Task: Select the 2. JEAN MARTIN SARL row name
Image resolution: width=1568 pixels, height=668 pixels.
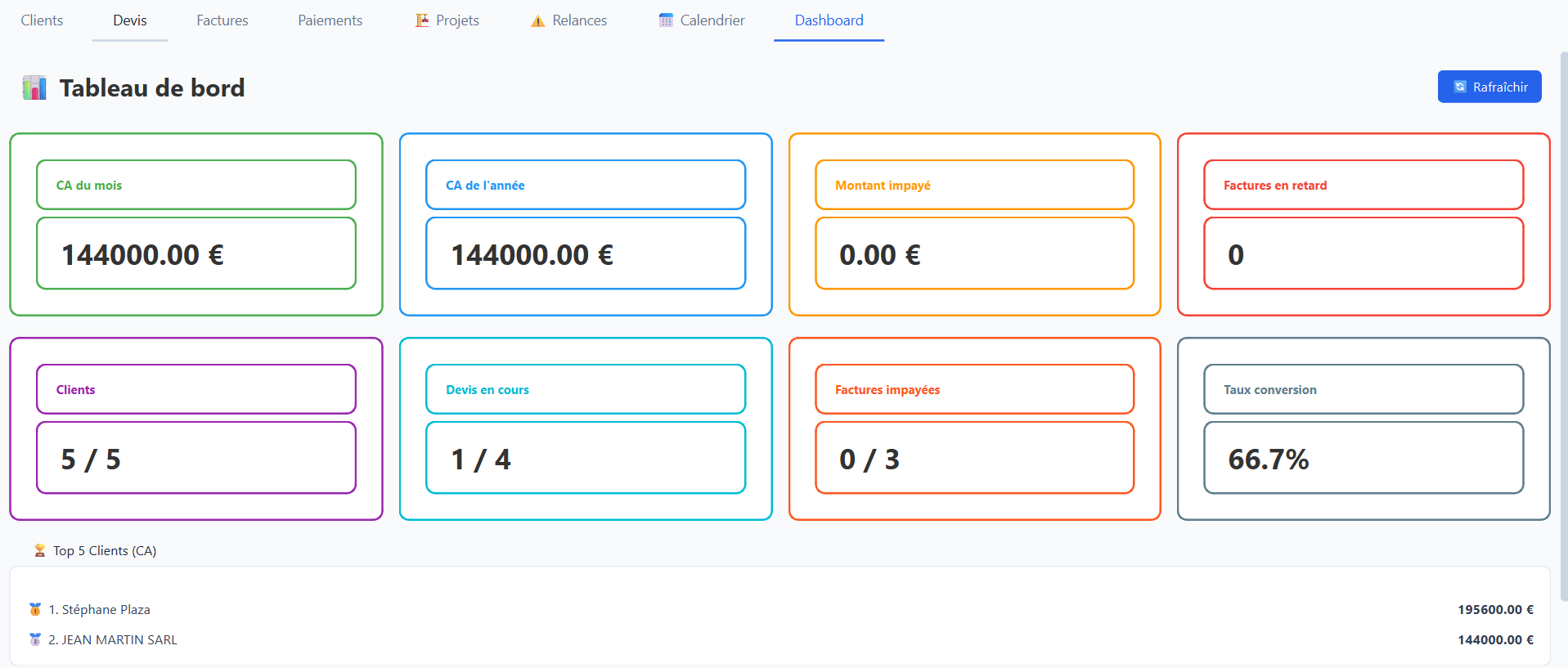Action: 113,640
